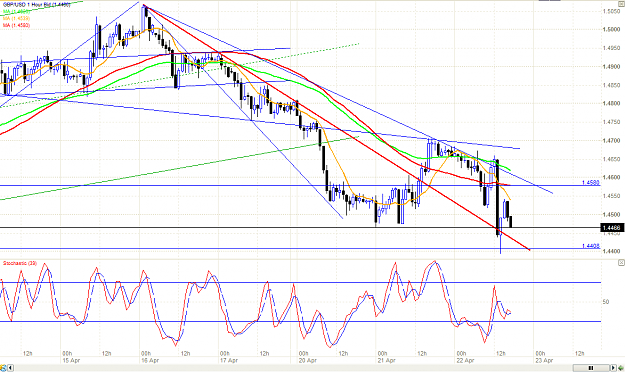The height and width of the screenshot is (372, 625).
Task: Click the 1.4580 horizontal line label
Action: coord(591,183)
